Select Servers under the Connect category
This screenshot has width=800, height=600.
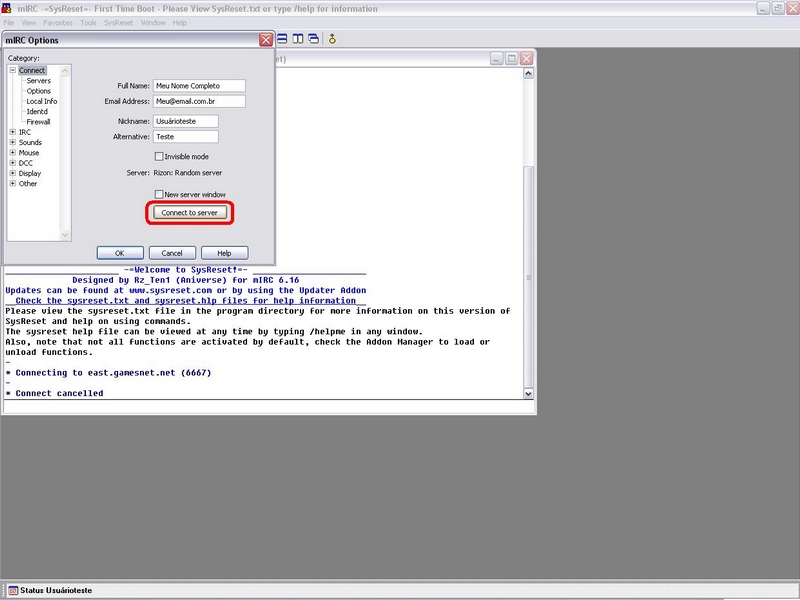click(38, 81)
